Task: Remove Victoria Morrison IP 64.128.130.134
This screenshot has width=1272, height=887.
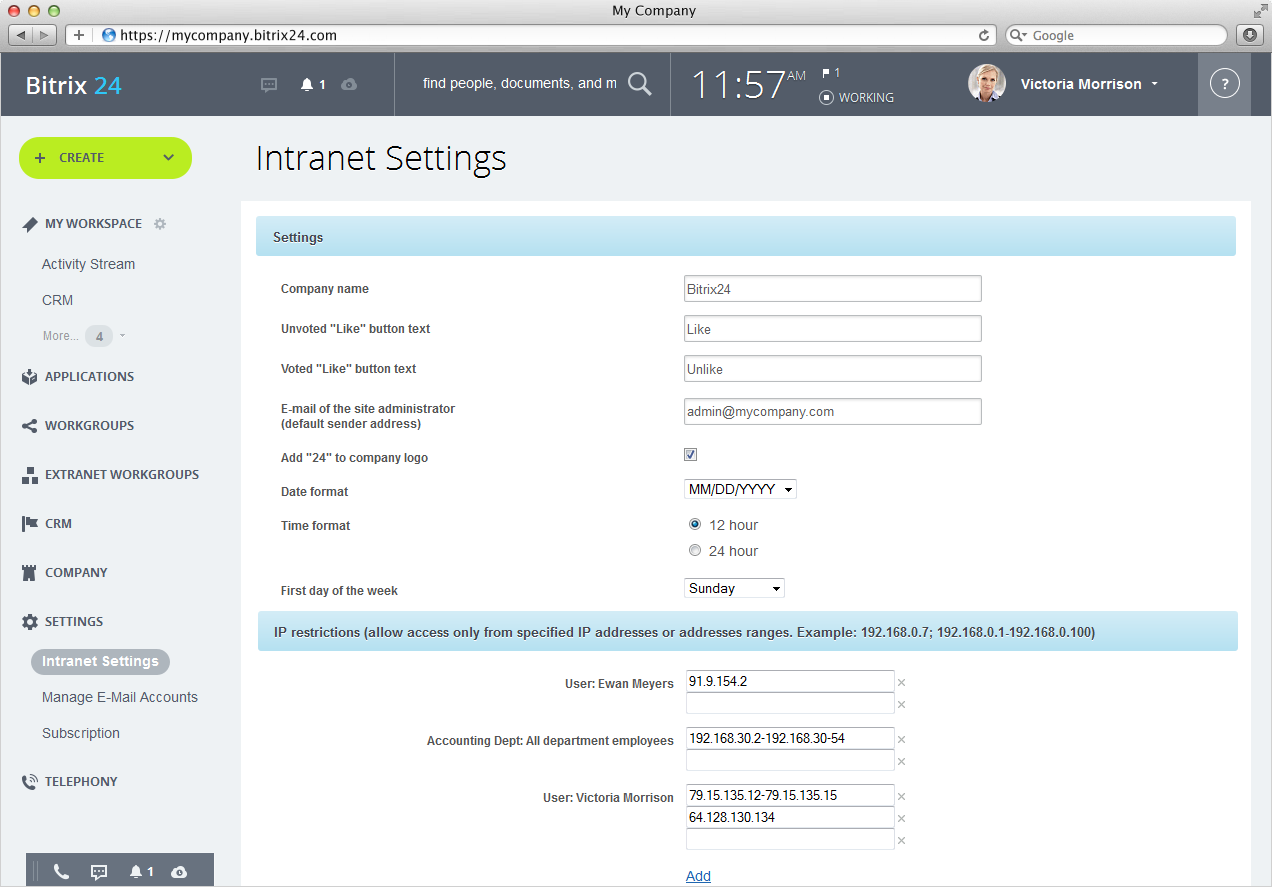Action: (901, 819)
